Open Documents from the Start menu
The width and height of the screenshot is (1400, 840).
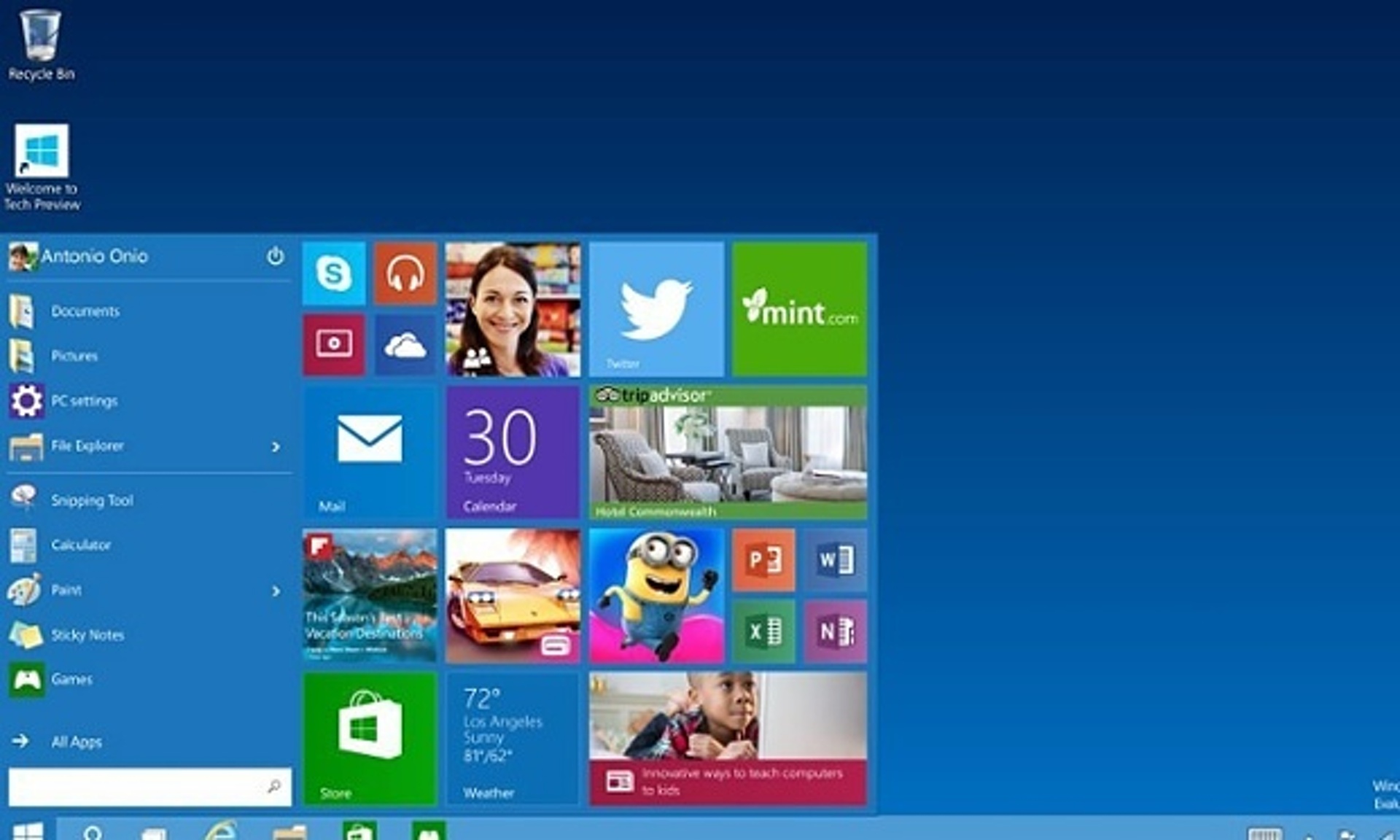coord(85,311)
